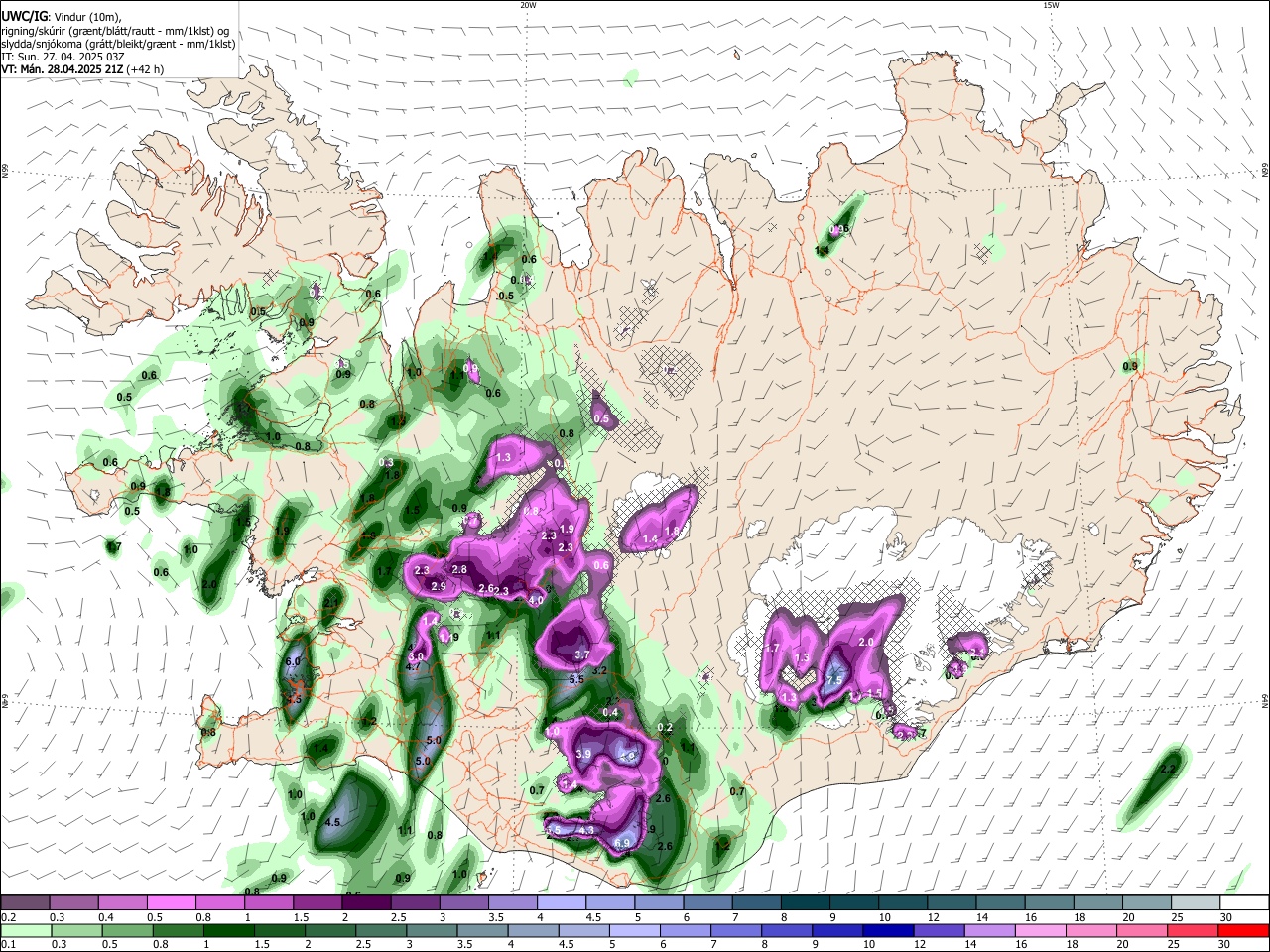
Task: Select lightest green rain swatch between 0.1 and 0.3
Action: pyautogui.click(x=25, y=930)
